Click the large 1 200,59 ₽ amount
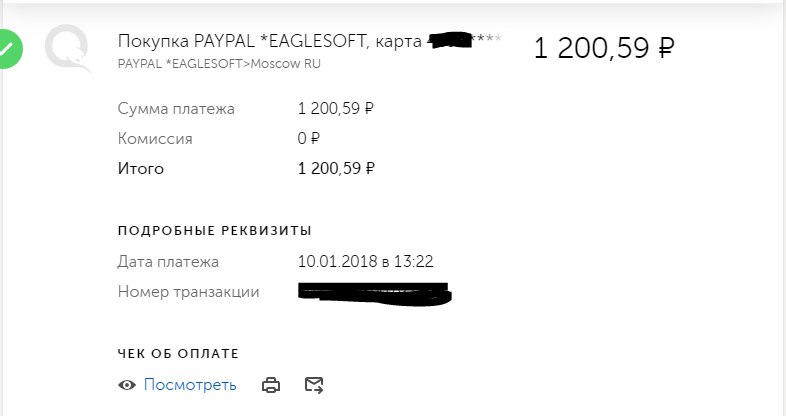 click(x=604, y=48)
